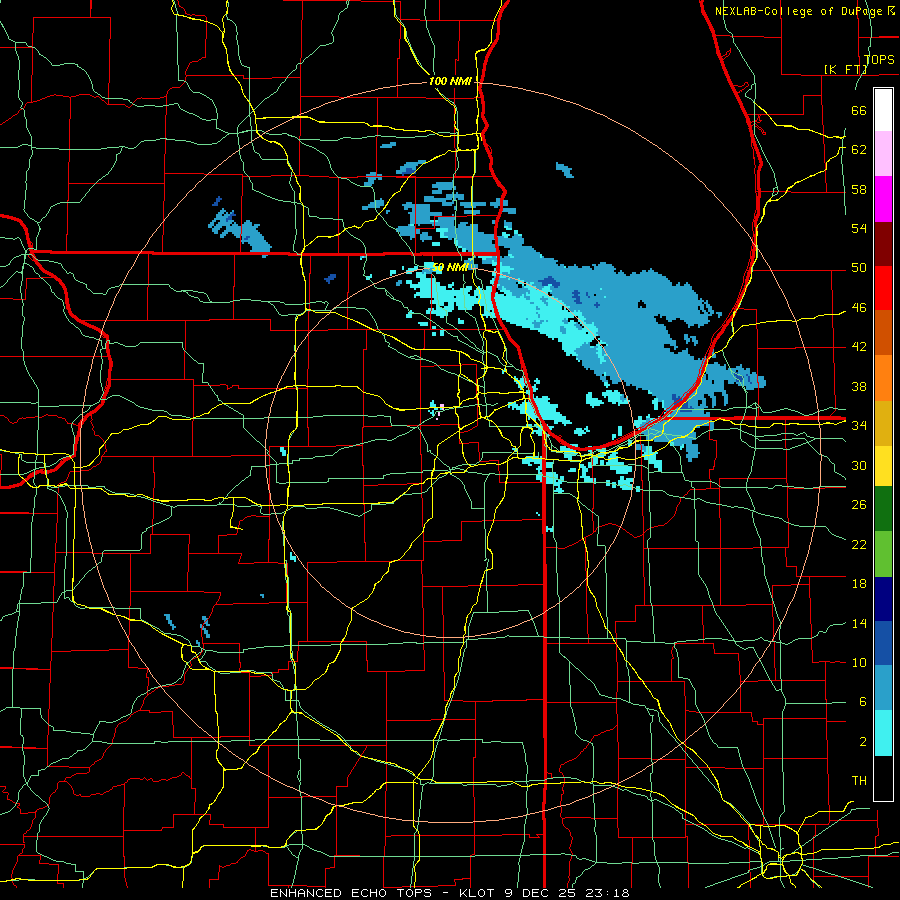The width and height of the screenshot is (900, 900).
Task: Click the light pink legend swatch
Action: coord(883,154)
